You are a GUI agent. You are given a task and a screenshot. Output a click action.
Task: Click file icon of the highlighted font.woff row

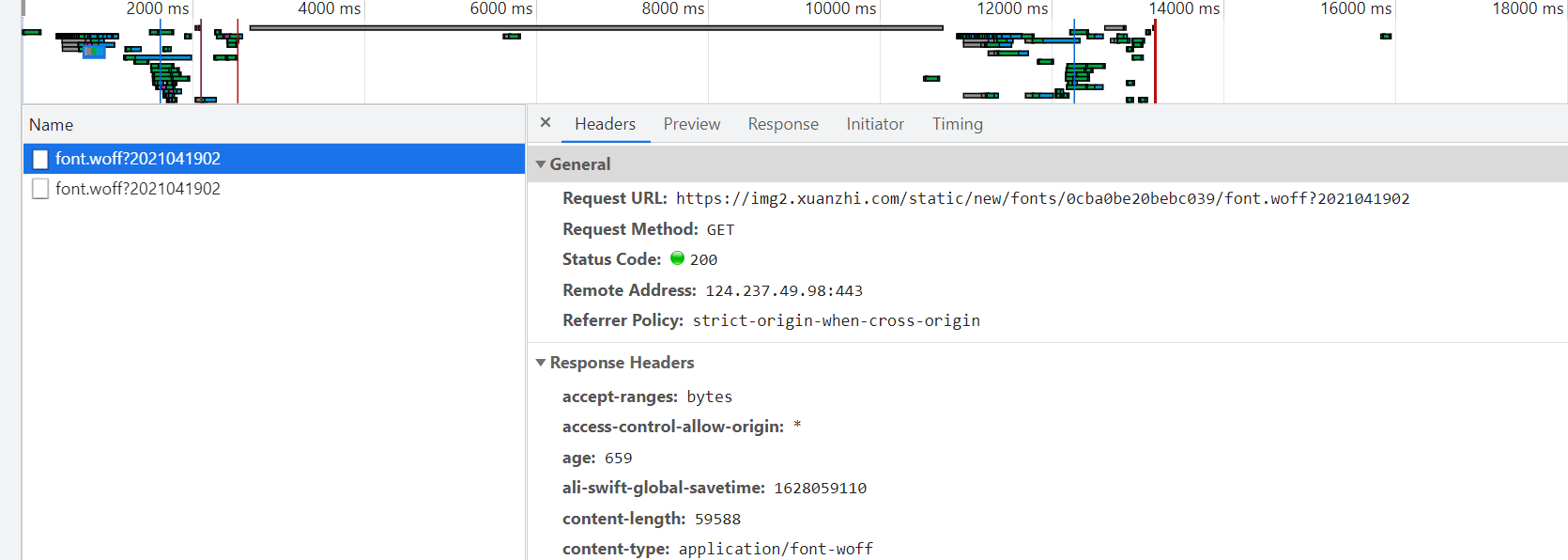[x=40, y=159]
